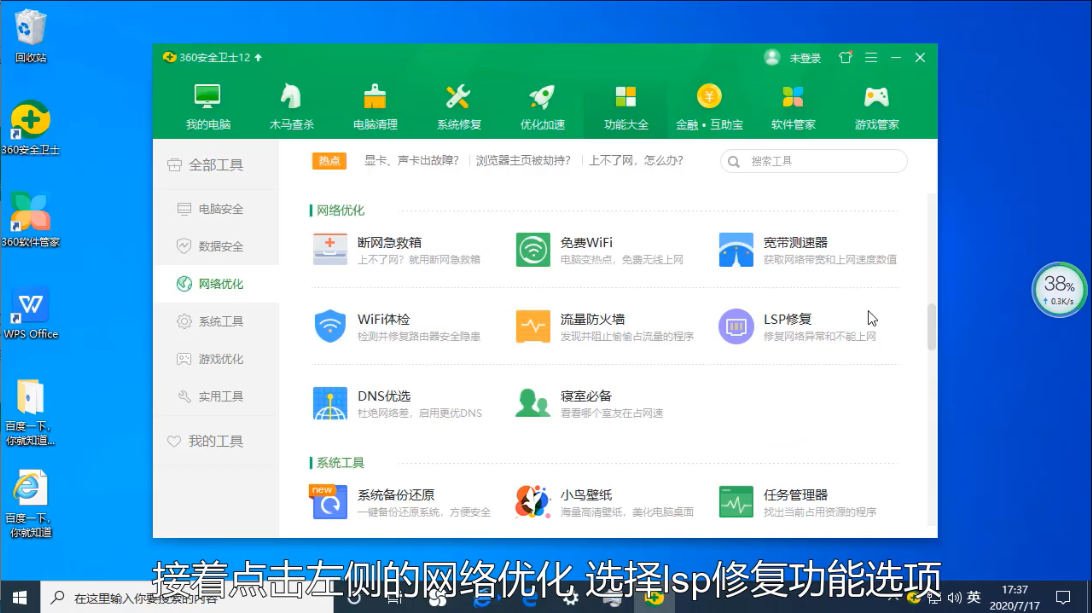
Task: Go to the 优化加速 tab
Action: pos(542,107)
